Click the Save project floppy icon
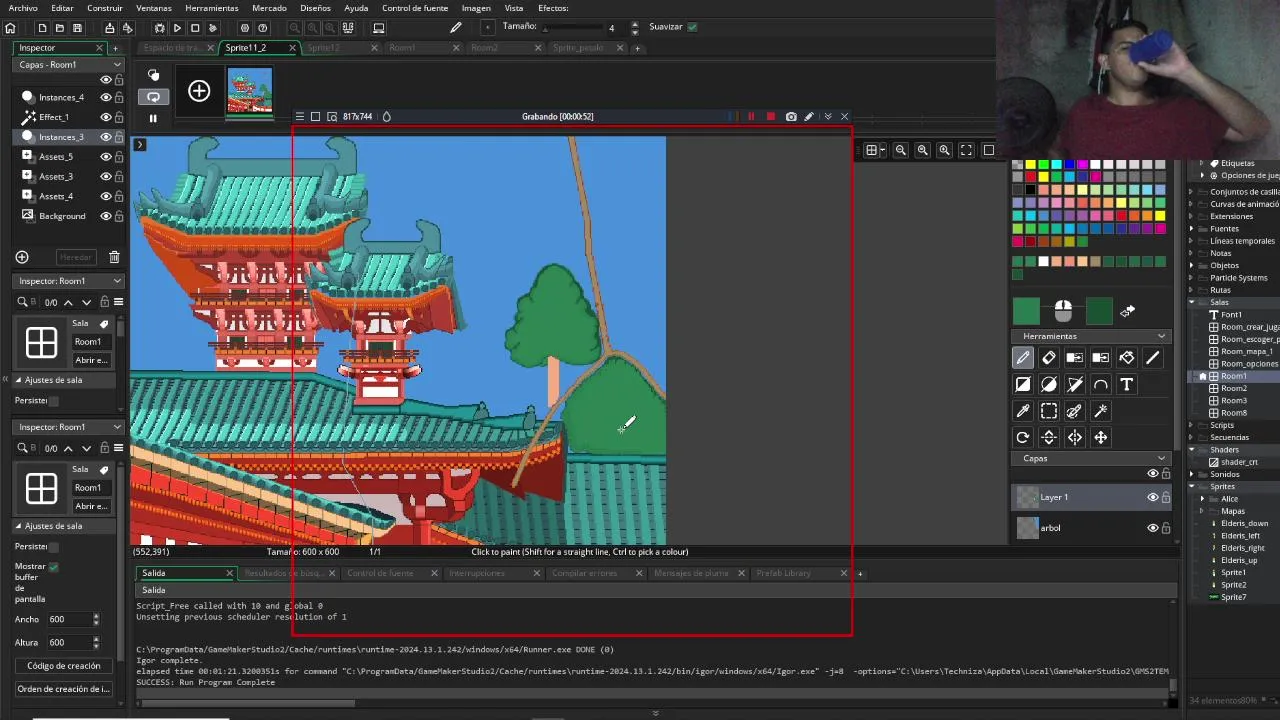 pos(77,28)
